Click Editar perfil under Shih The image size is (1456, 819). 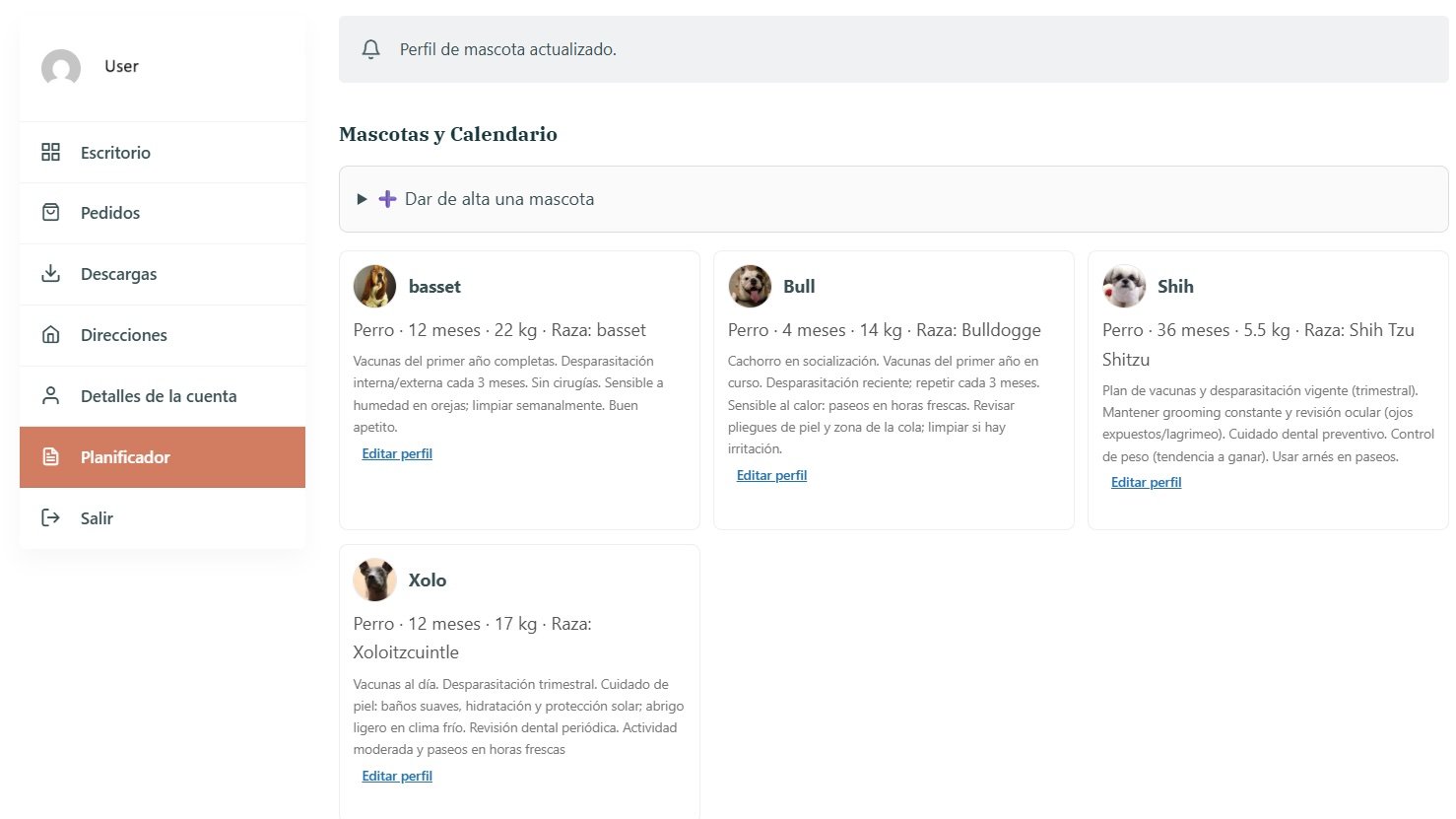1146,483
